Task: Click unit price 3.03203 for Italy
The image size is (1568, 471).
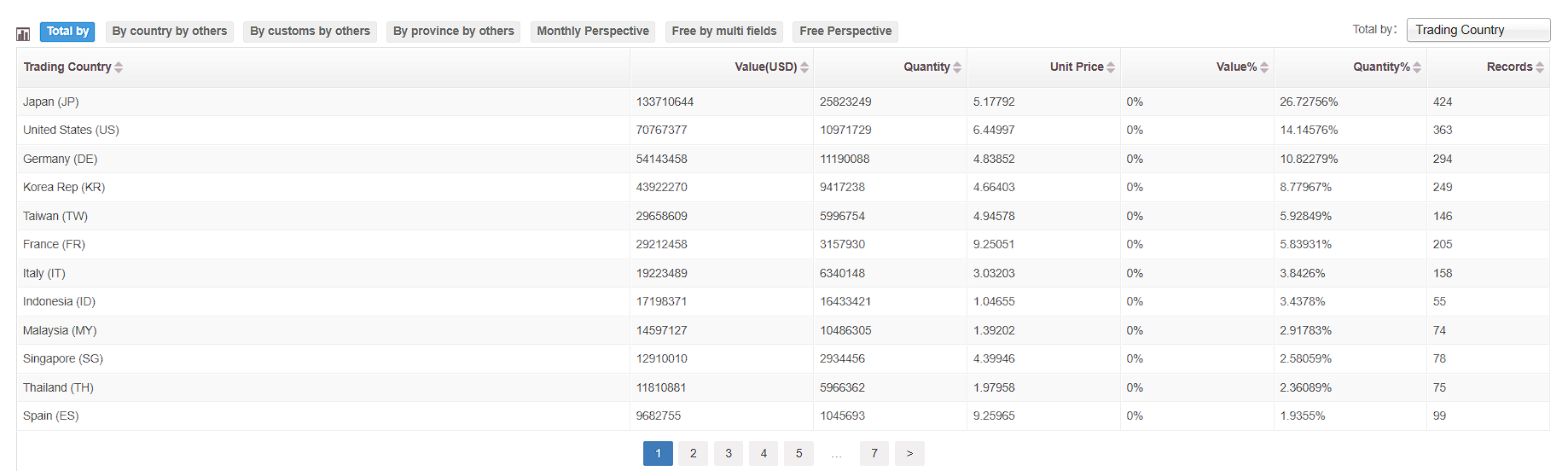Action: click(994, 273)
